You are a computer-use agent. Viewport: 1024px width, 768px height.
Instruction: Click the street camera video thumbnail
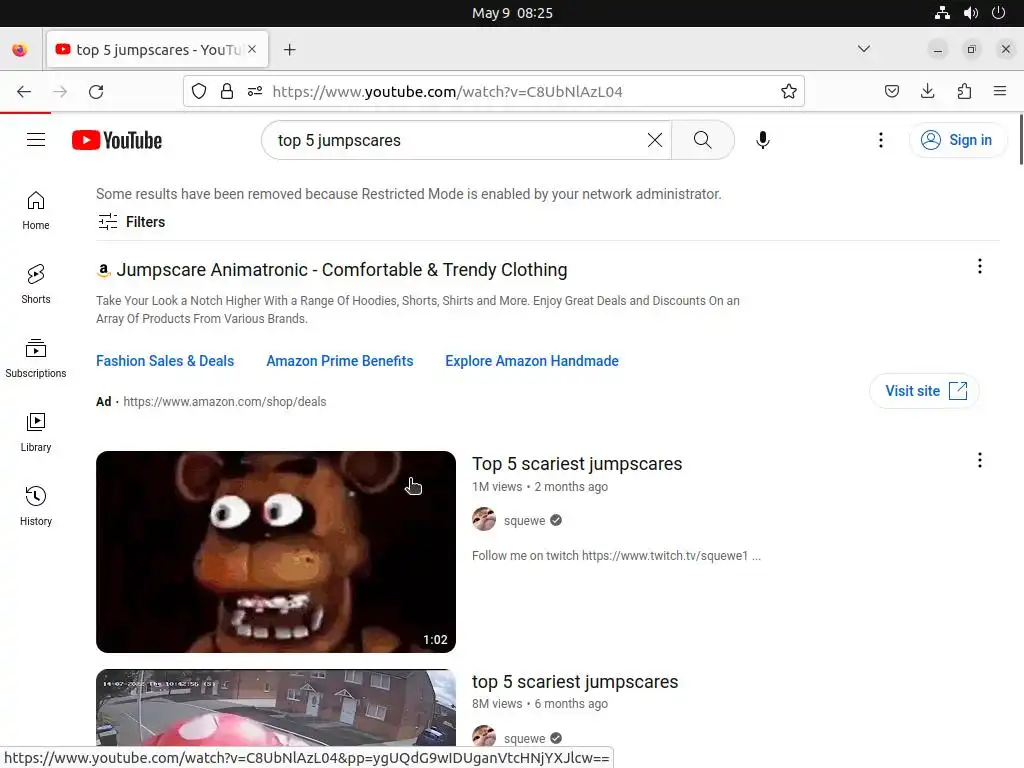pos(276,708)
